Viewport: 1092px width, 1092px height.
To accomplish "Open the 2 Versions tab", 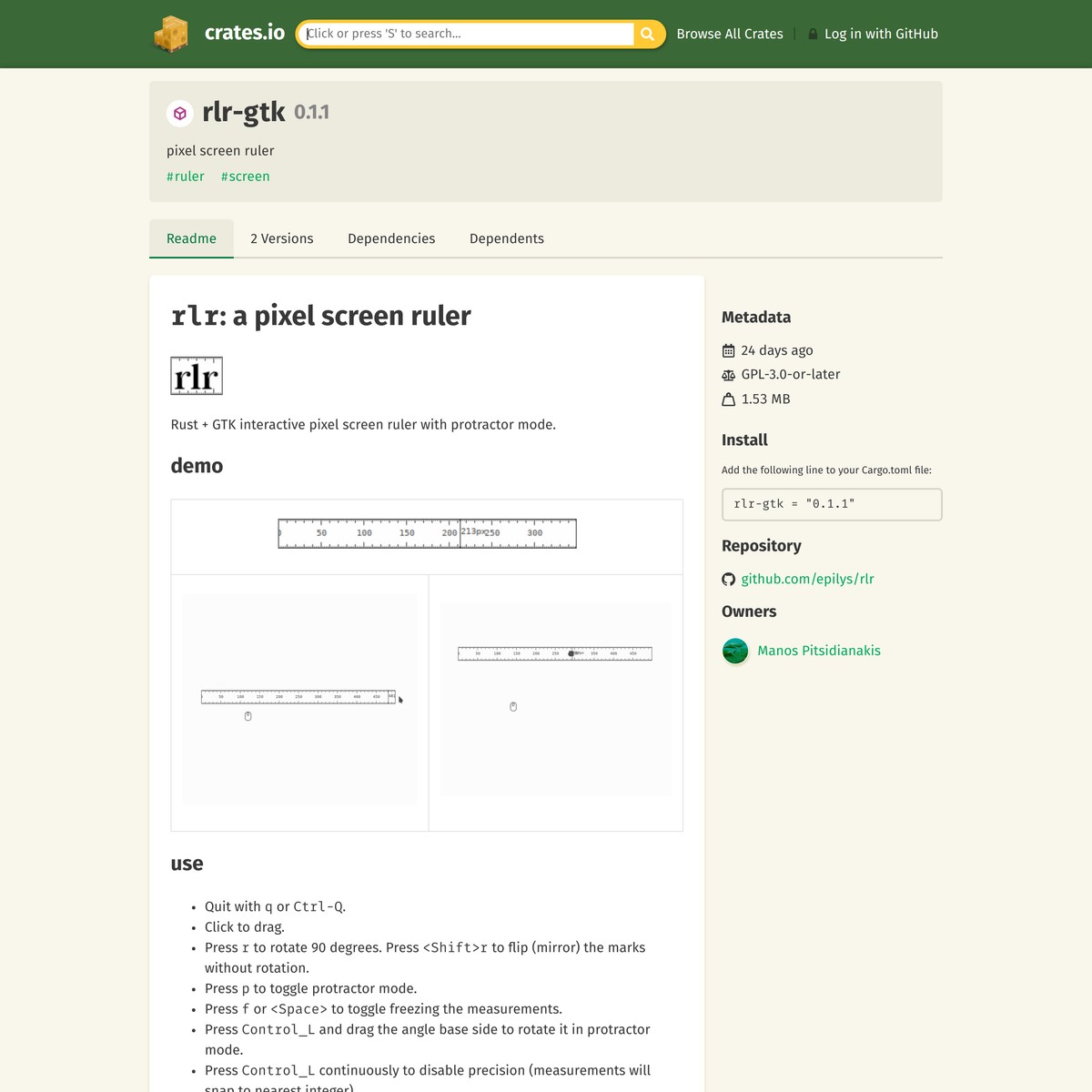I will [282, 238].
